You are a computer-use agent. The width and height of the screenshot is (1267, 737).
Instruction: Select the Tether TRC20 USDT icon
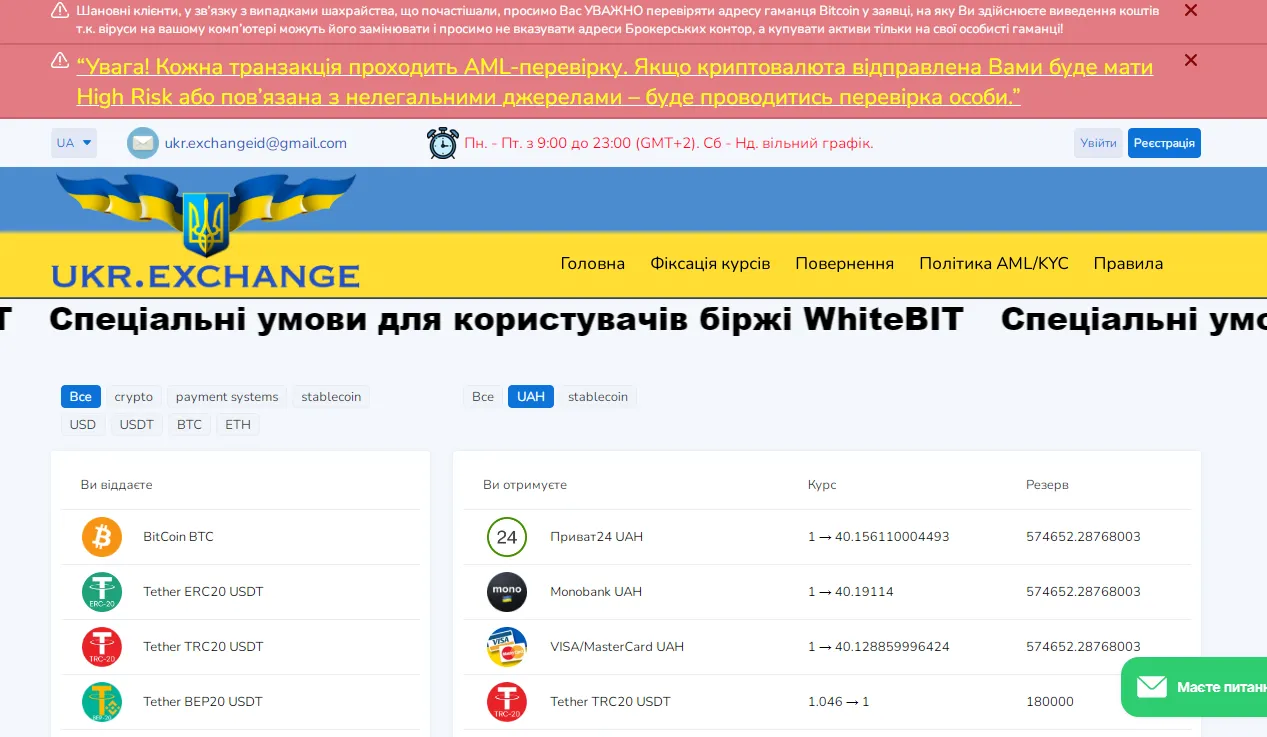point(101,647)
